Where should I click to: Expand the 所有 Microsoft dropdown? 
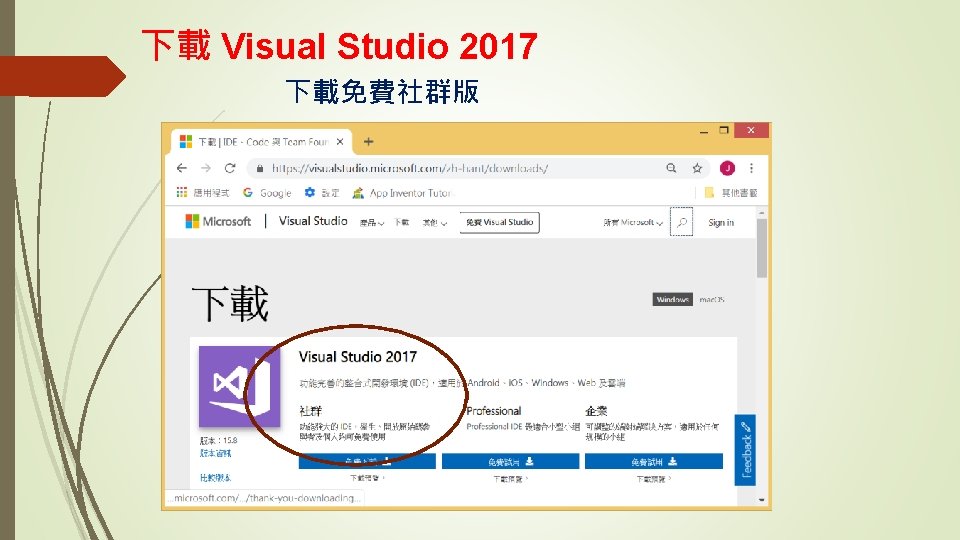(633, 222)
